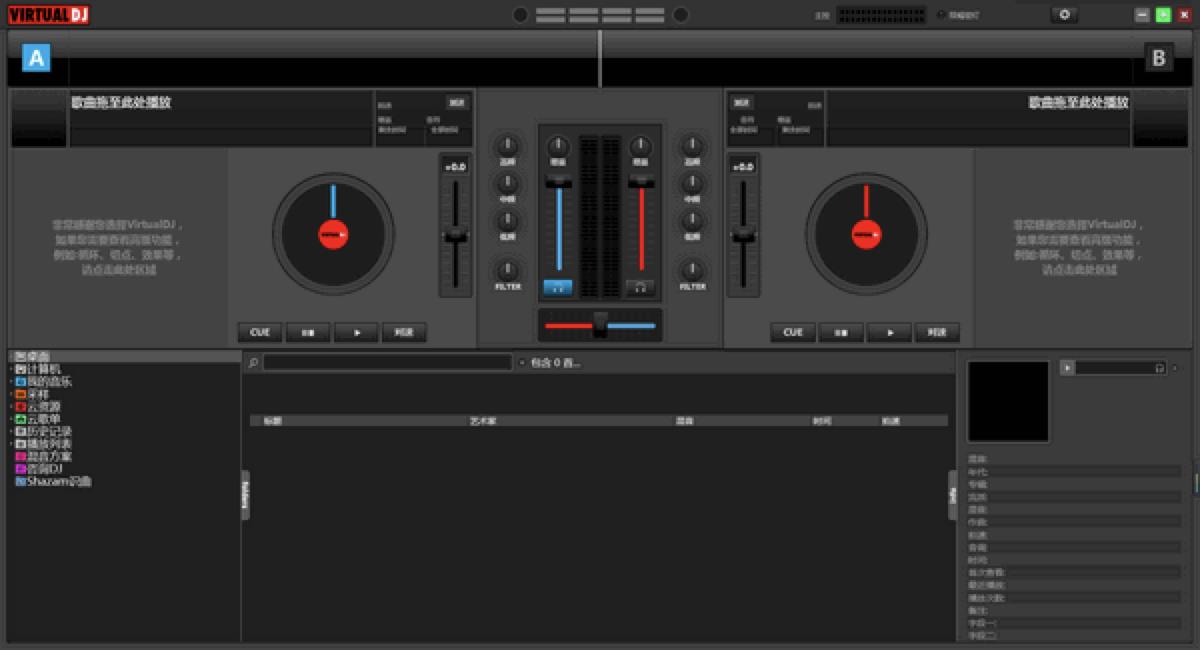The width and height of the screenshot is (1200, 650).
Task: Click deck B gain knob
Action: pyautogui.click(x=641, y=146)
